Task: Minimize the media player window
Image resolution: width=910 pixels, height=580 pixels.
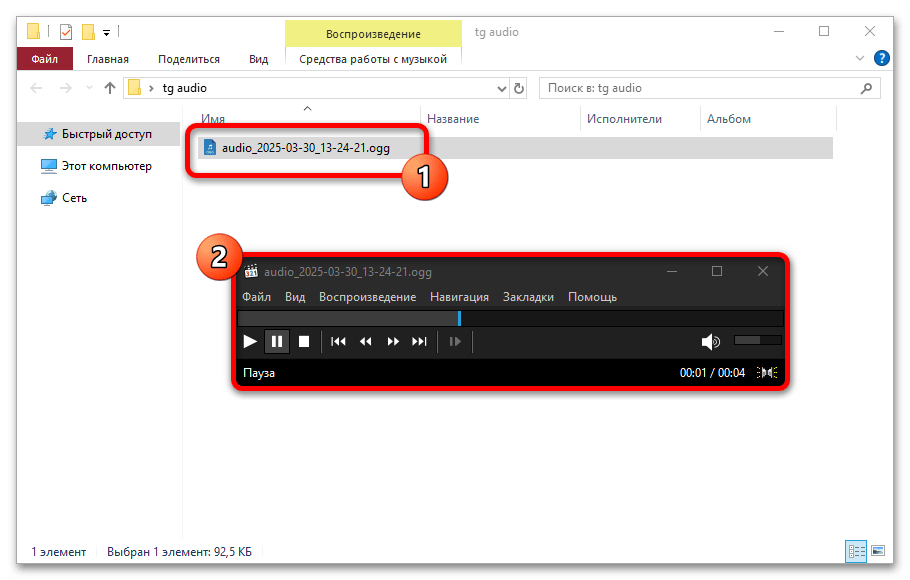Action: click(672, 271)
